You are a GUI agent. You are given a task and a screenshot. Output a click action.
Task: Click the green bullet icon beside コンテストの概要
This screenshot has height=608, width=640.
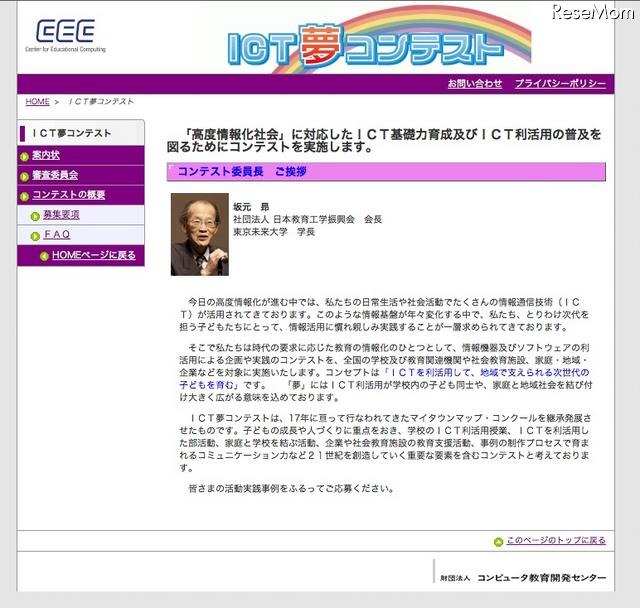click(24, 196)
